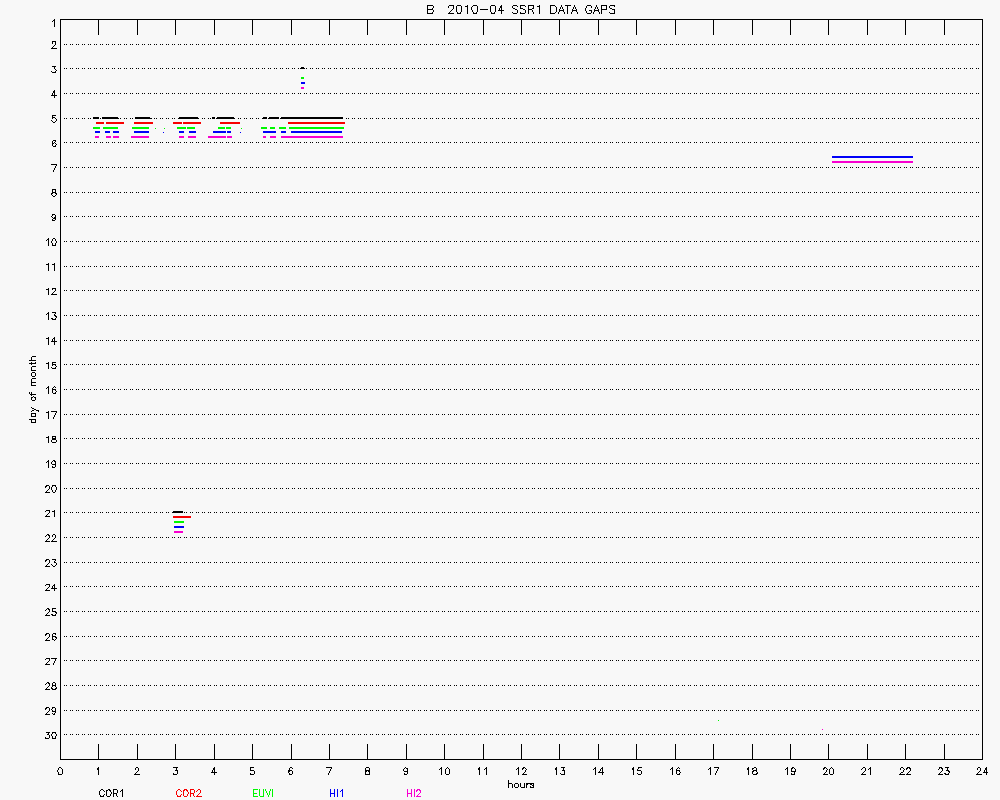Click the blue HI1 legend label

(x=337, y=793)
